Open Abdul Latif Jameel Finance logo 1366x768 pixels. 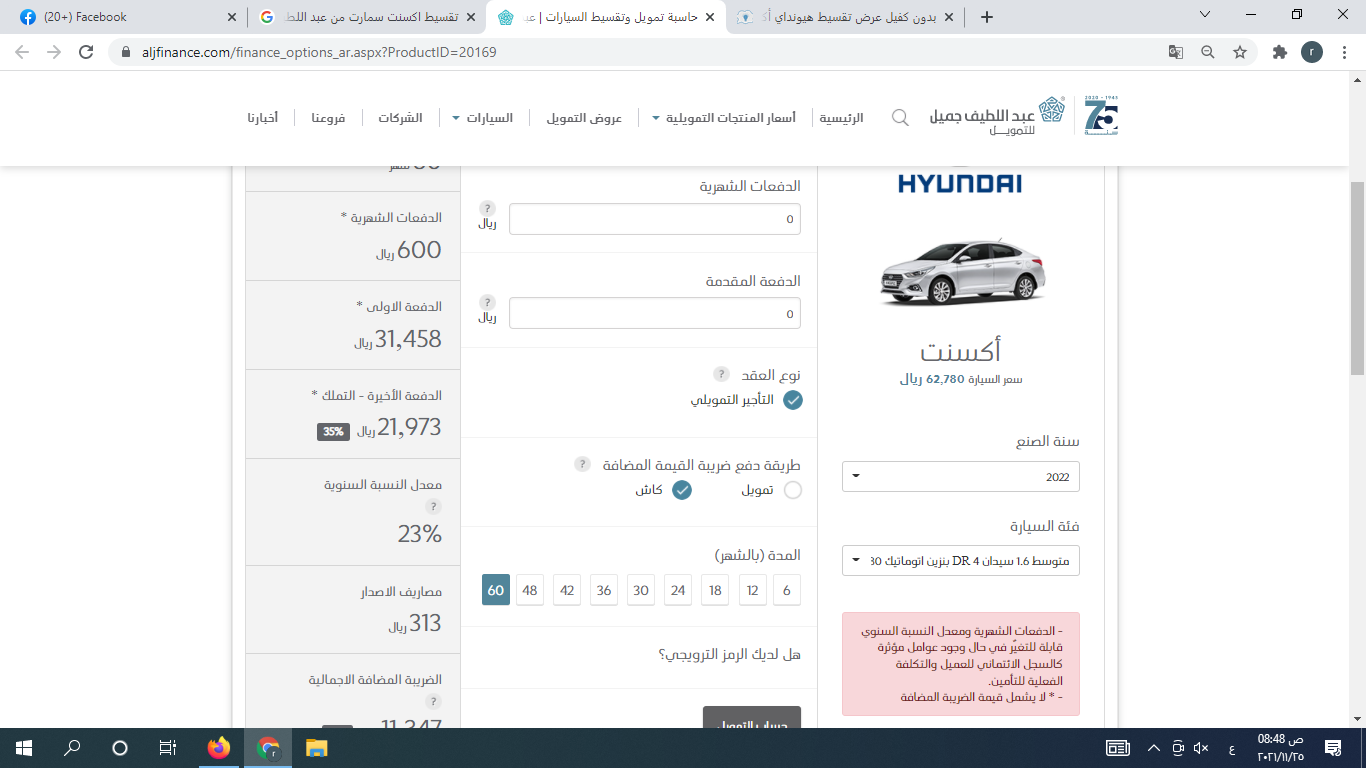tap(997, 116)
